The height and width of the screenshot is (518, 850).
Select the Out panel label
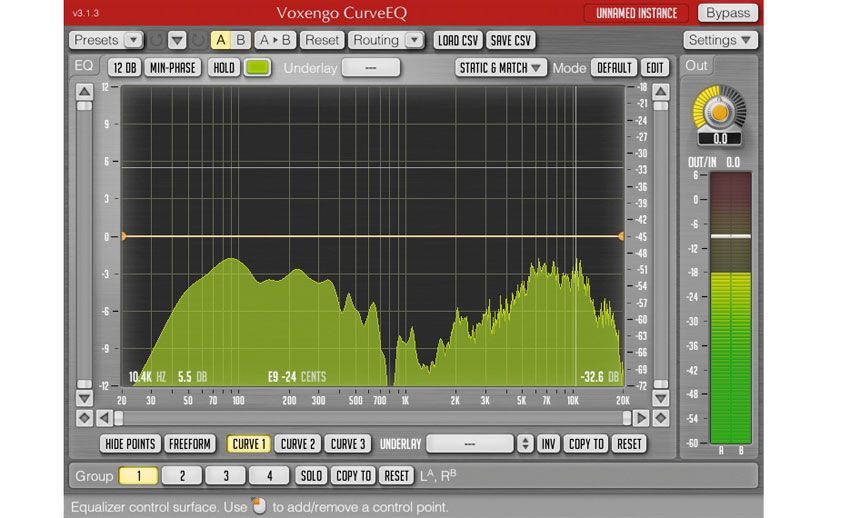[x=696, y=66]
